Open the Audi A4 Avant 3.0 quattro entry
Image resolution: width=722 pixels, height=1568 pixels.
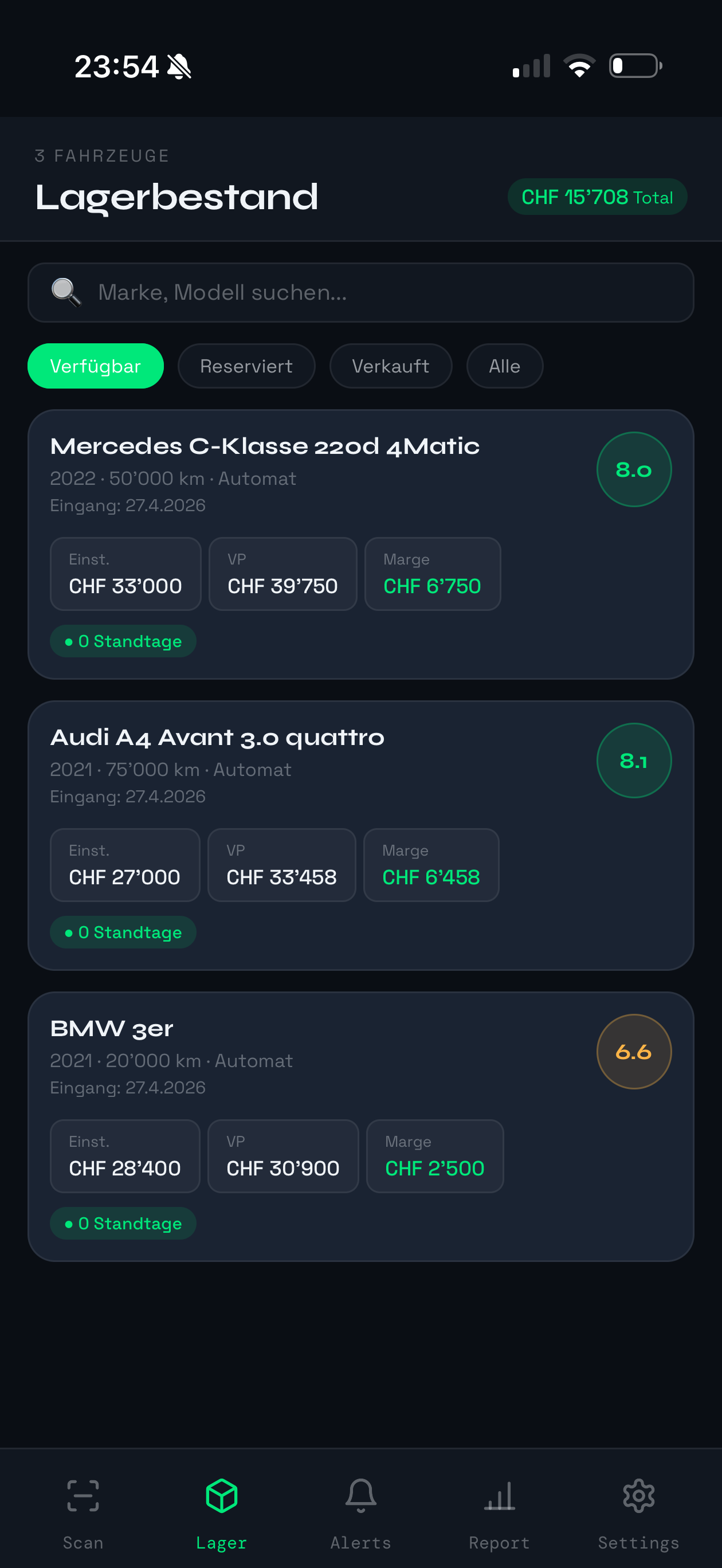pos(217,737)
